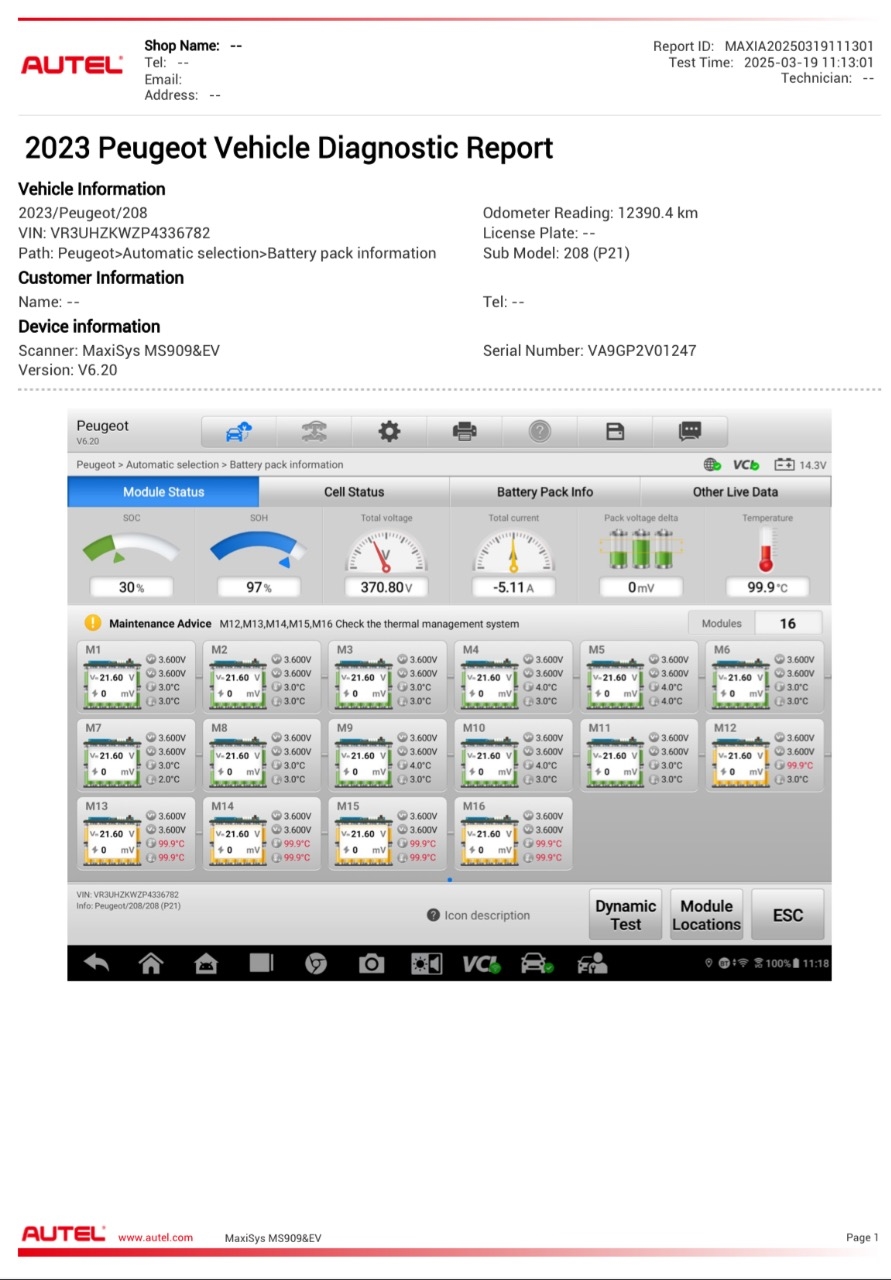Open the vehicle cloud upload icon

pyautogui.click(x=239, y=432)
